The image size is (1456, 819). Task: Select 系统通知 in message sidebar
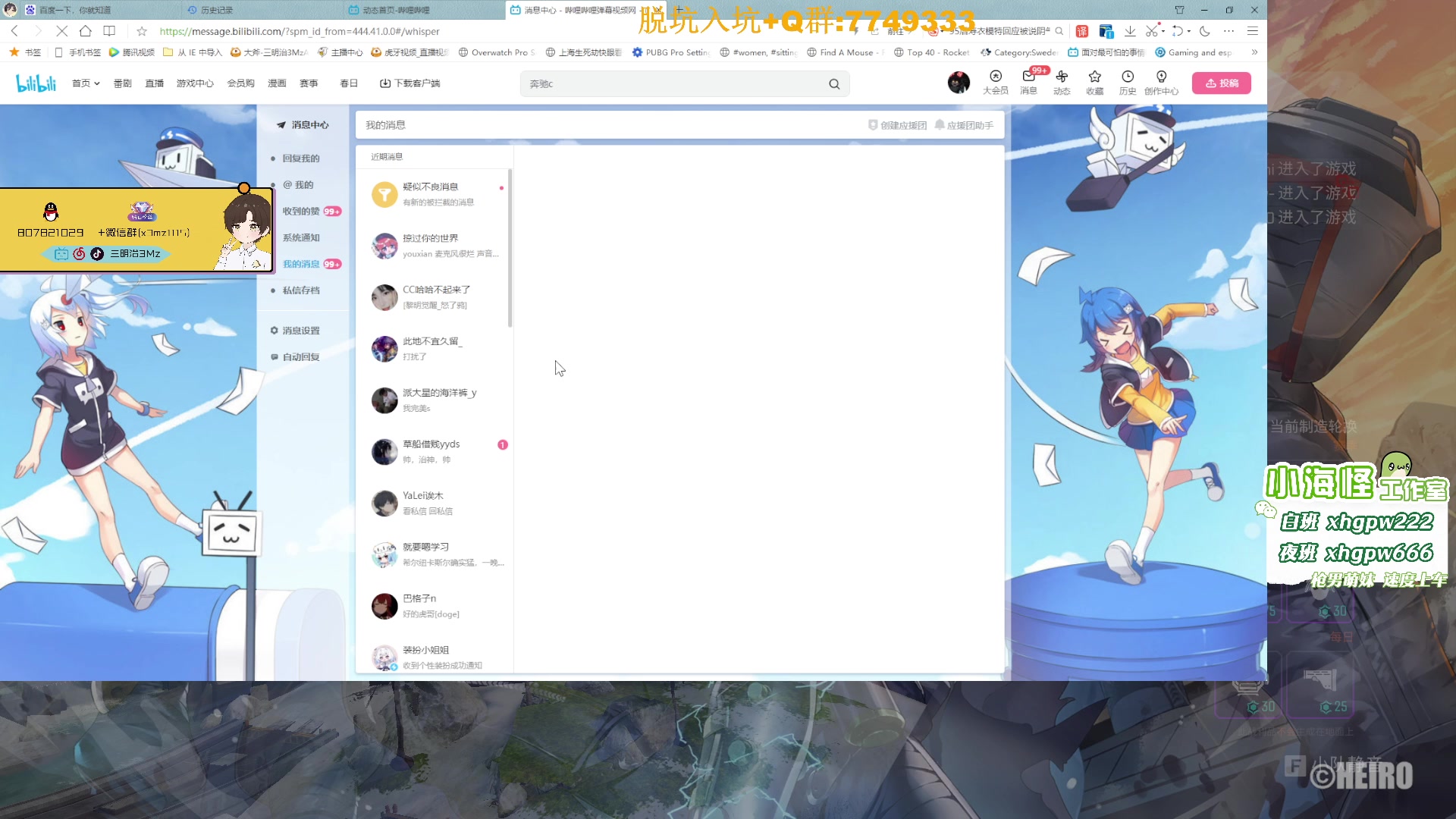pyautogui.click(x=301, y=238)
